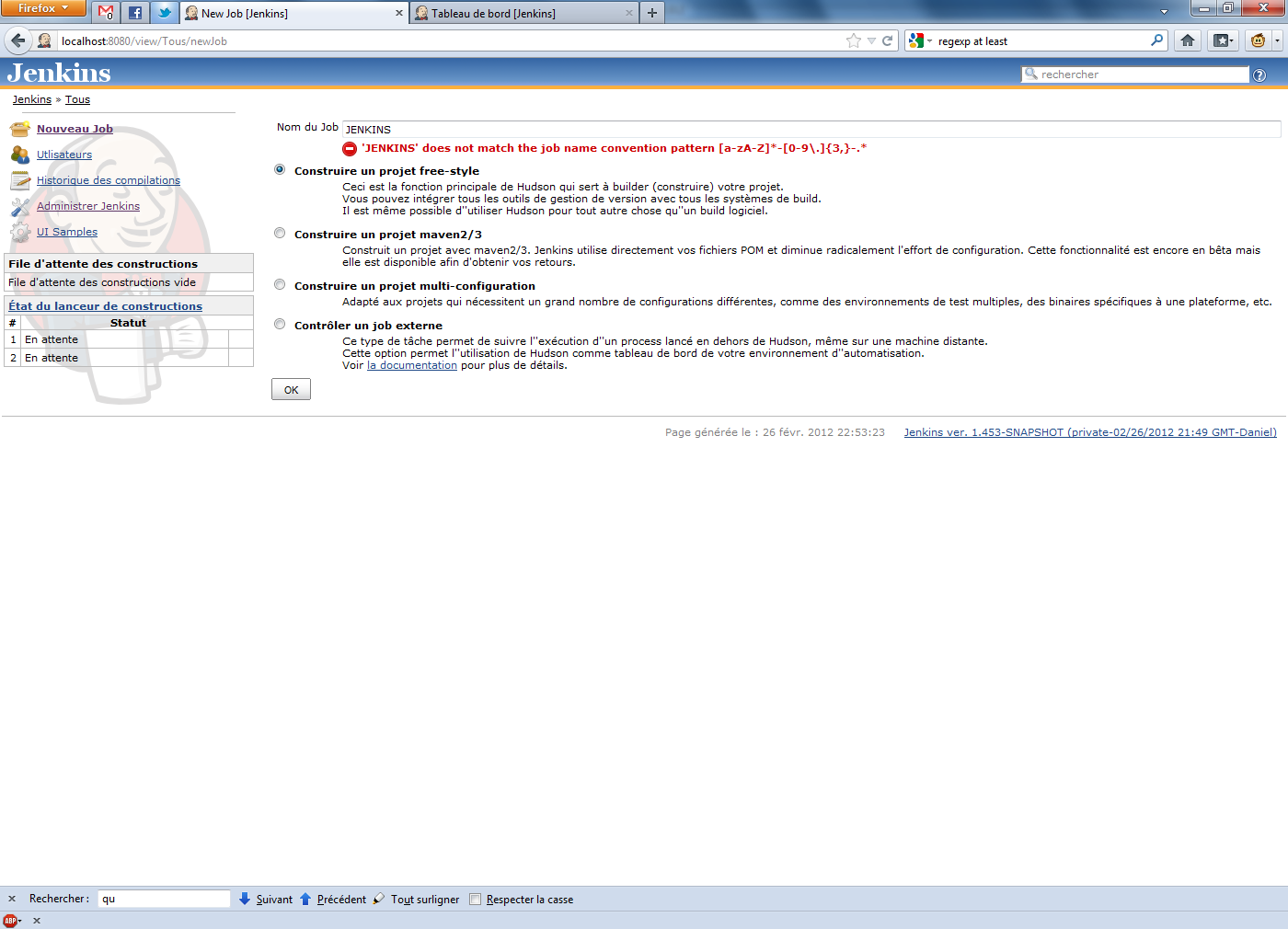Click the UI Samples gear icon
This screenshot has height=929, width=1288.
[x=20, y=232]
